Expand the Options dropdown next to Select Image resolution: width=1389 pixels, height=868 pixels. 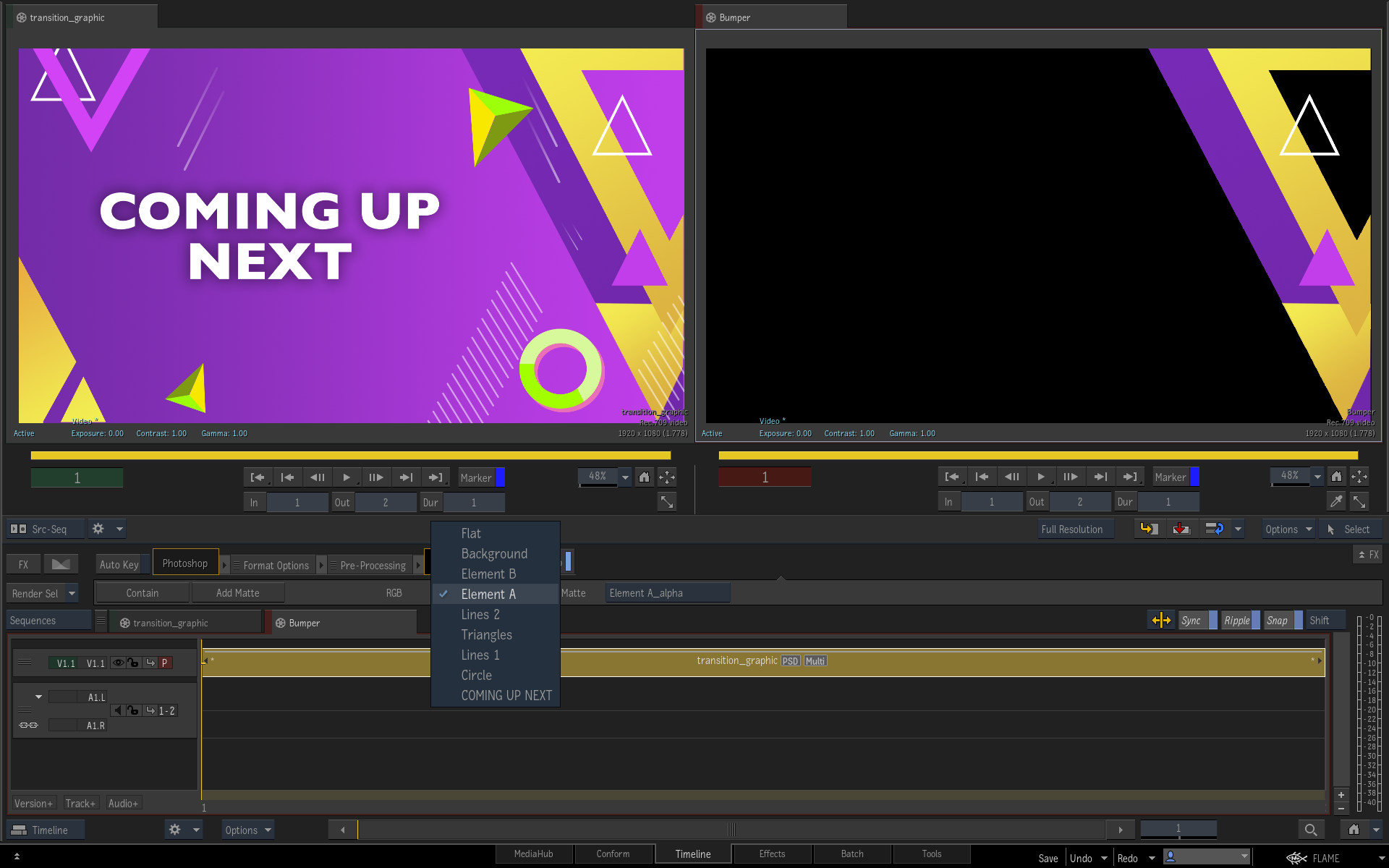(1288, 529)
